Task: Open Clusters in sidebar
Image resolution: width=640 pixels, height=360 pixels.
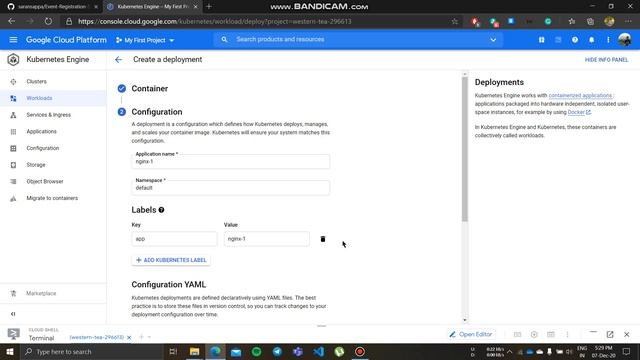Action: coord(53,82)
